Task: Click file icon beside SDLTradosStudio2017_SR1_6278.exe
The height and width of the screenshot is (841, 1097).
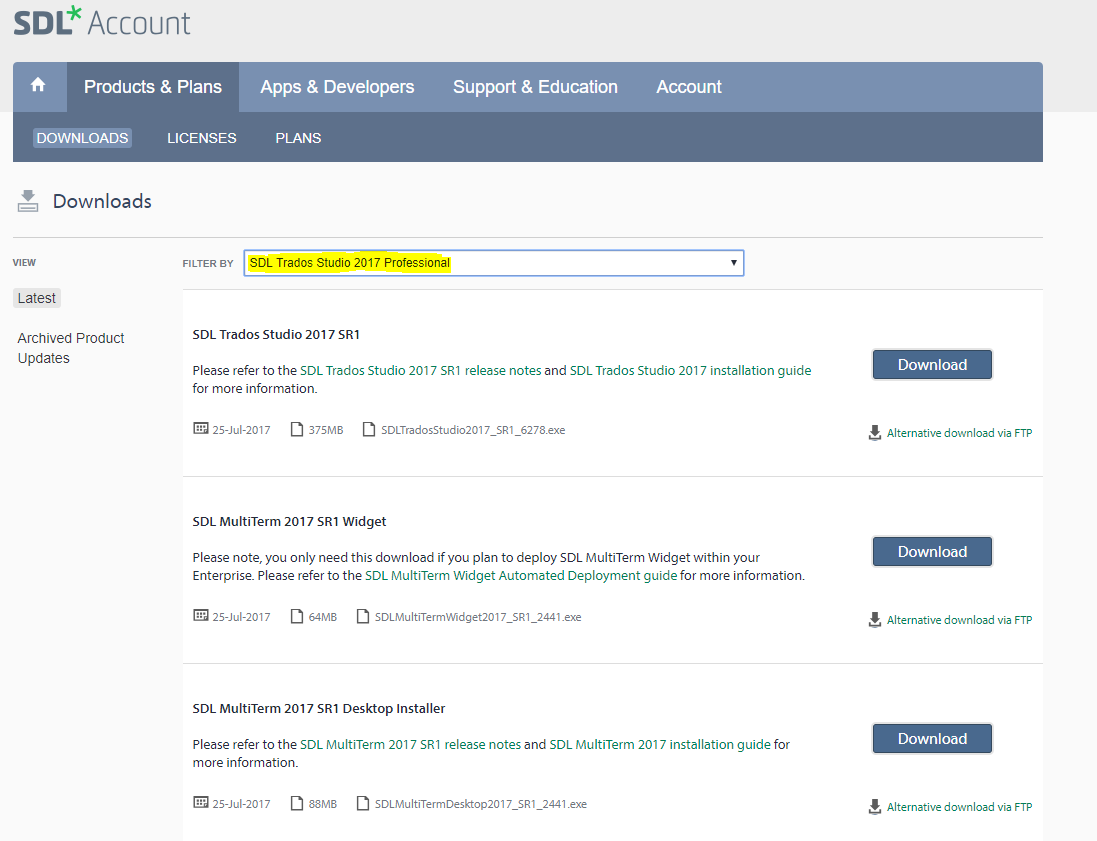Action: click(369, 429)
